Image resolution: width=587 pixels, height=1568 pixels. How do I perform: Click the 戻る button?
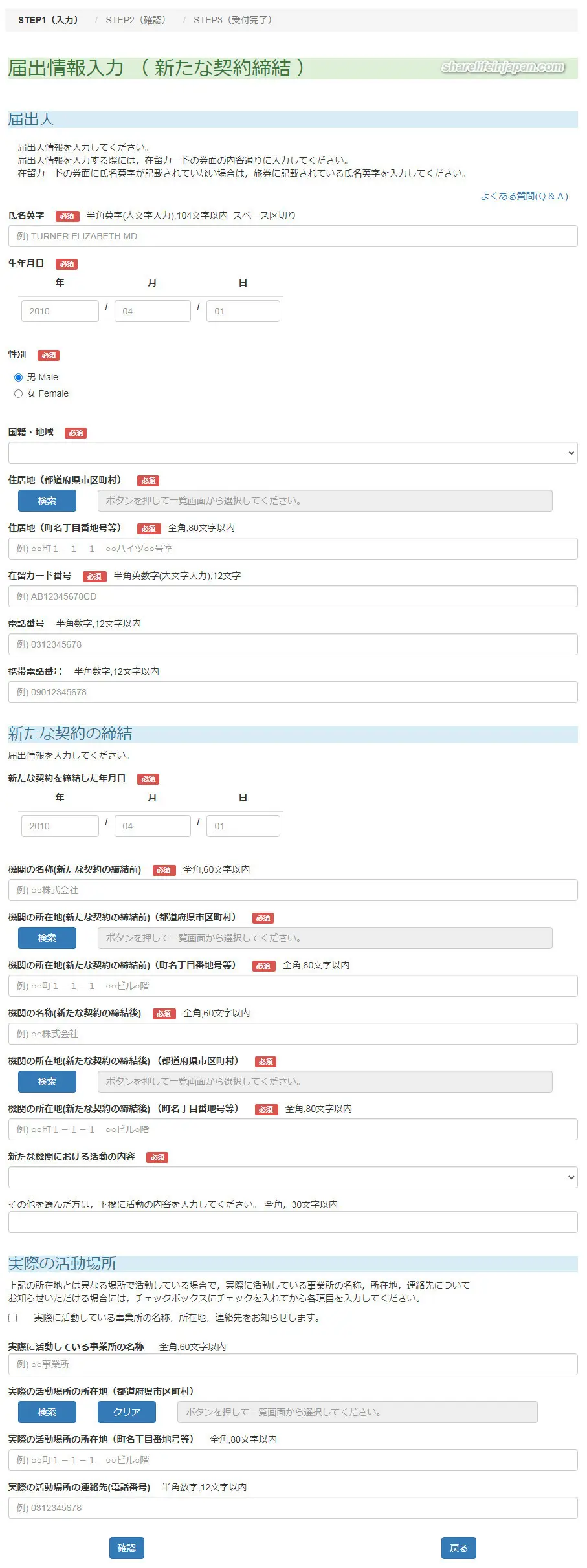click(459, 1548)
